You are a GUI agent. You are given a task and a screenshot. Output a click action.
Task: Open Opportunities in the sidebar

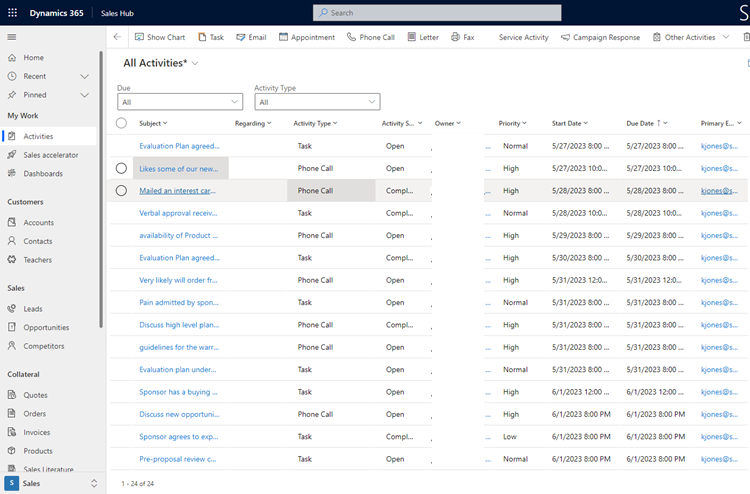point(46,327)
